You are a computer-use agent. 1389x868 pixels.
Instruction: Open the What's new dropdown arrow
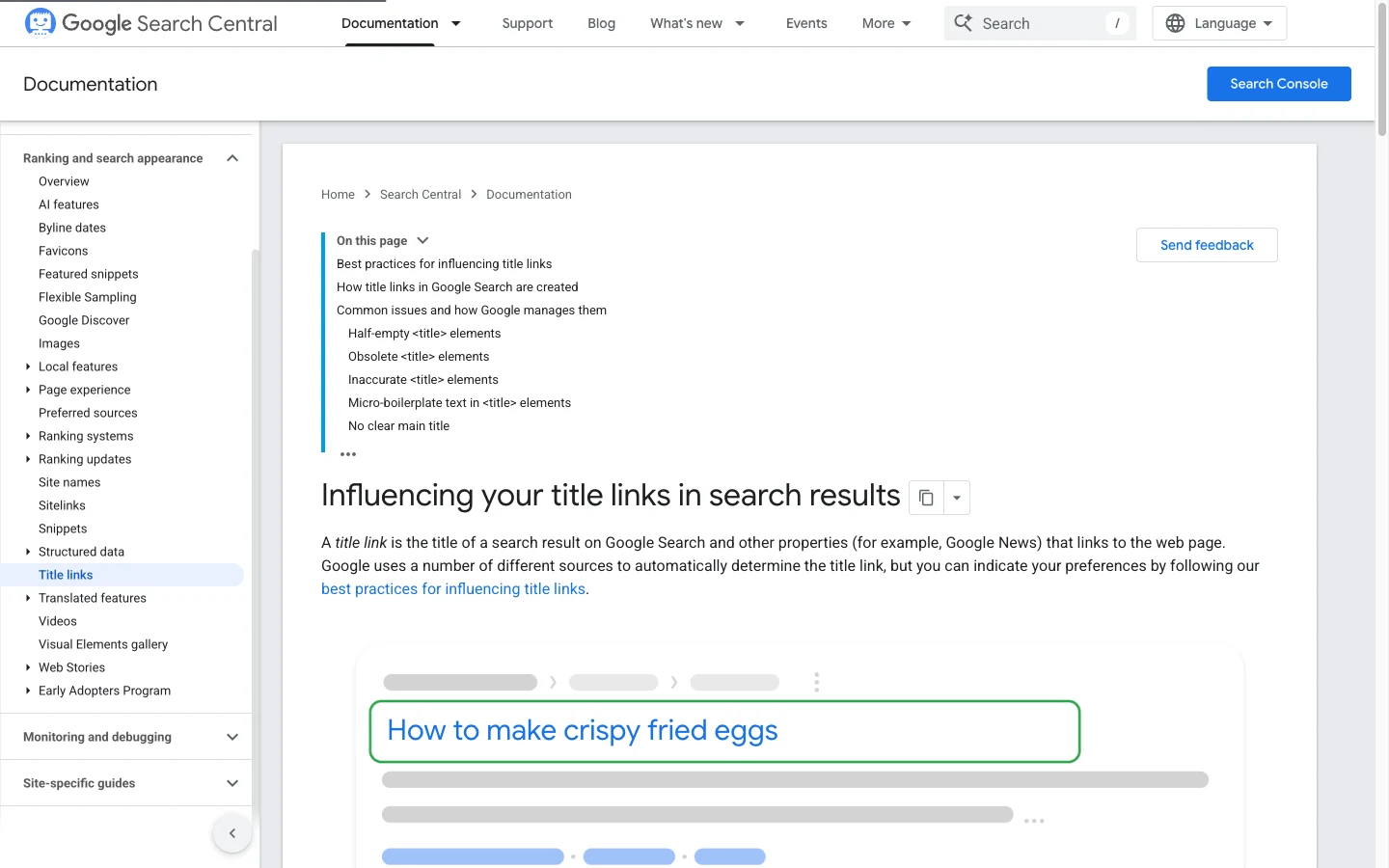740,23
